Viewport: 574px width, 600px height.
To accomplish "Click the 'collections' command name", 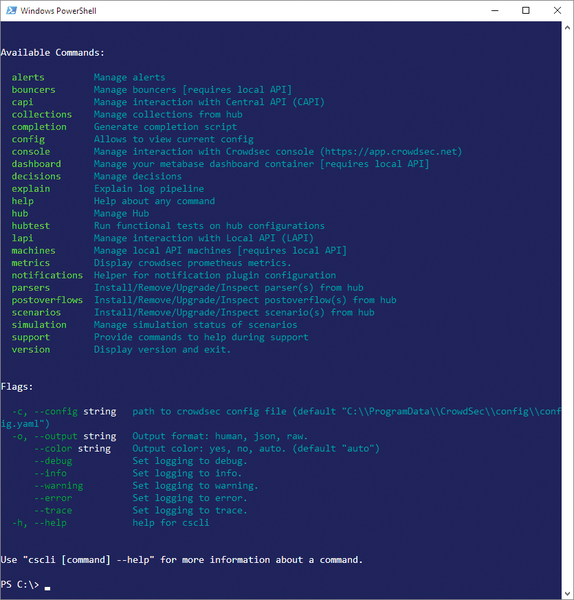I will click(x=42, y=114).
